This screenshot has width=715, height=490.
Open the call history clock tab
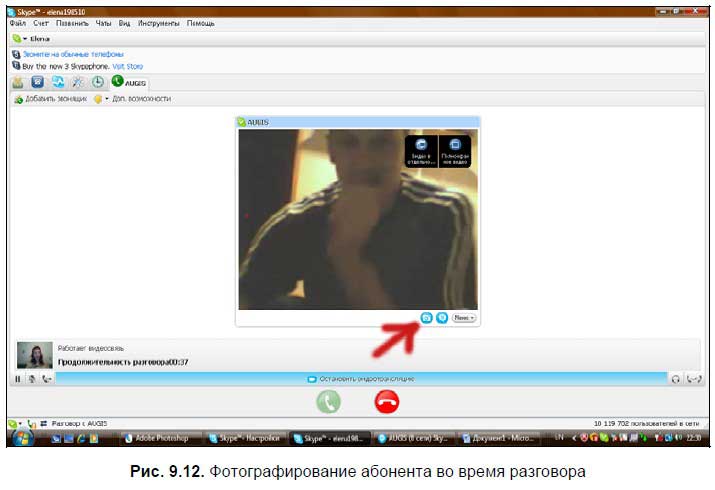click(98, 82)
